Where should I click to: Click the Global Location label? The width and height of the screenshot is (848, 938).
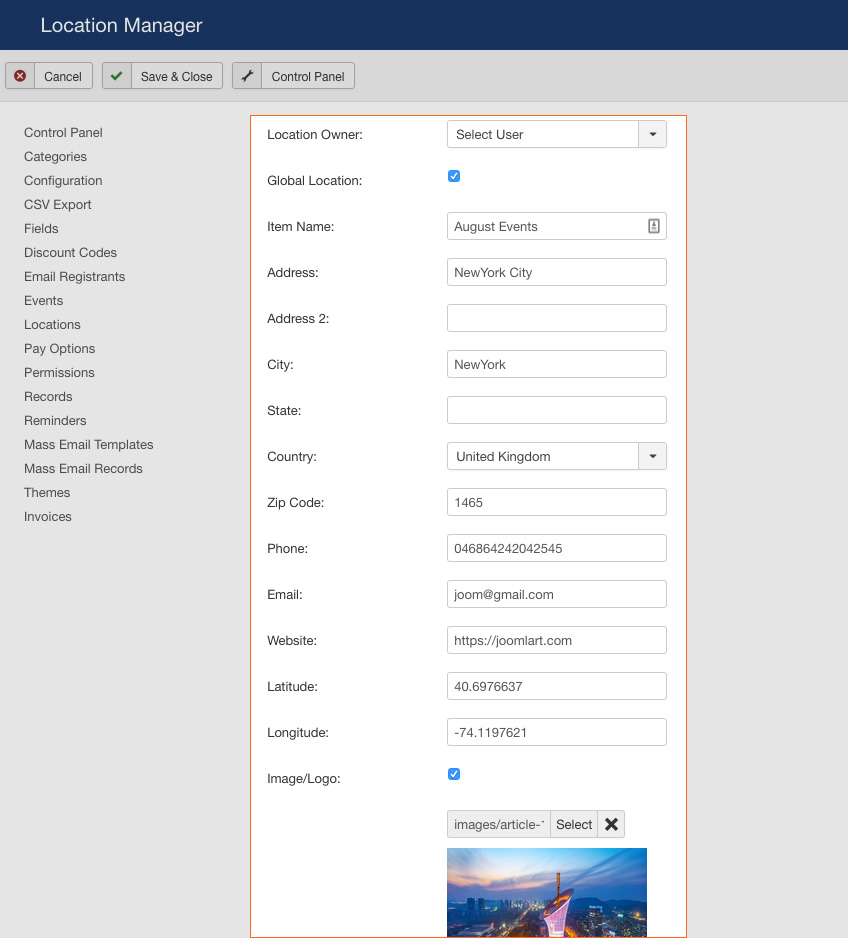[315, 180]
